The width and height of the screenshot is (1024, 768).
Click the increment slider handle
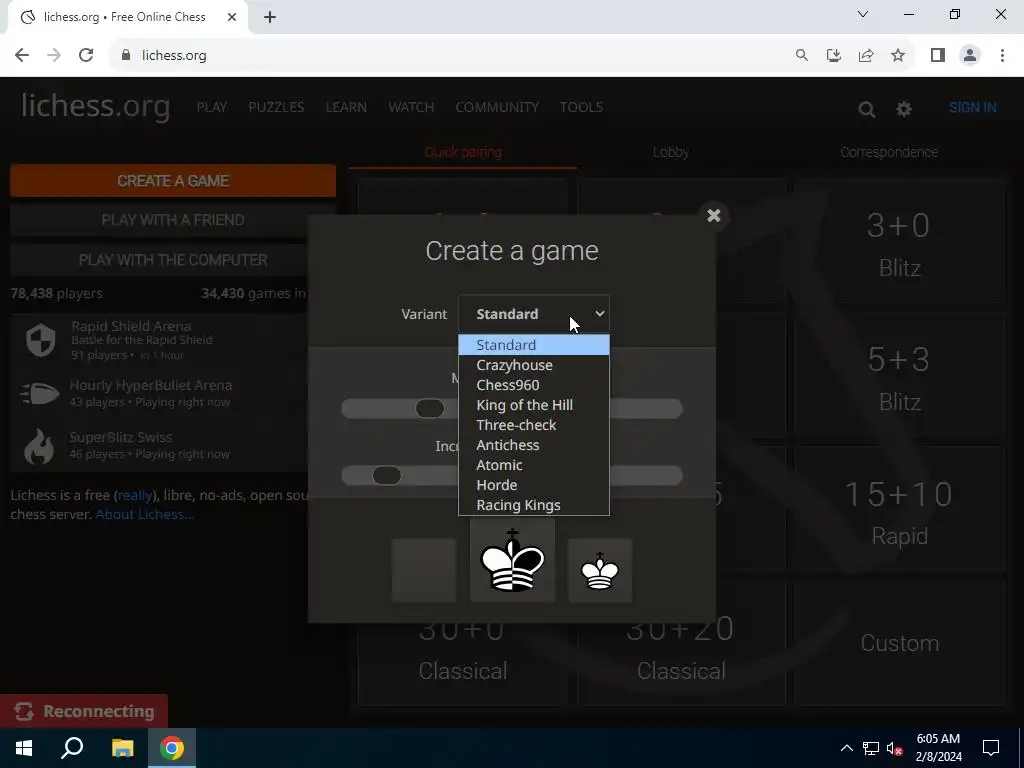(x=387, y=475)
